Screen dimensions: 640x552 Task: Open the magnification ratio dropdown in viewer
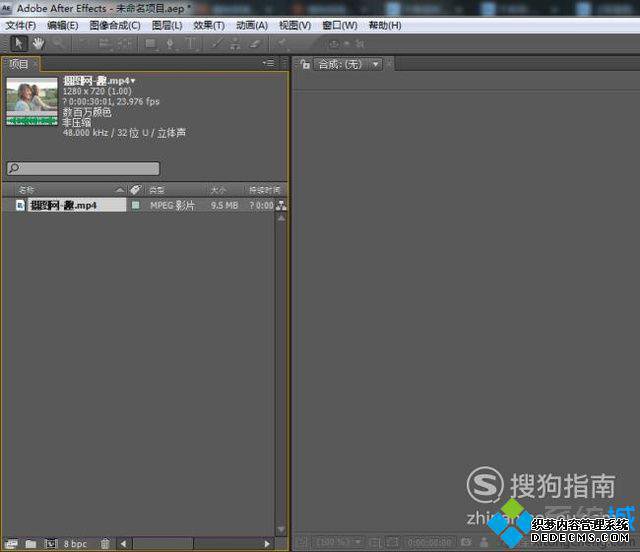(x=340, y=542)
